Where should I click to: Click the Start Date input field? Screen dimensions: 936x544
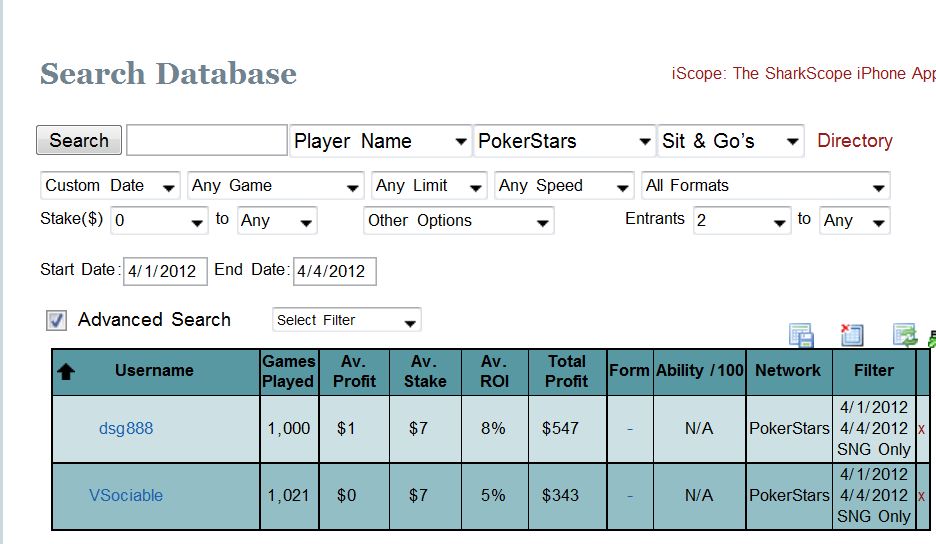tap(165, 271)
